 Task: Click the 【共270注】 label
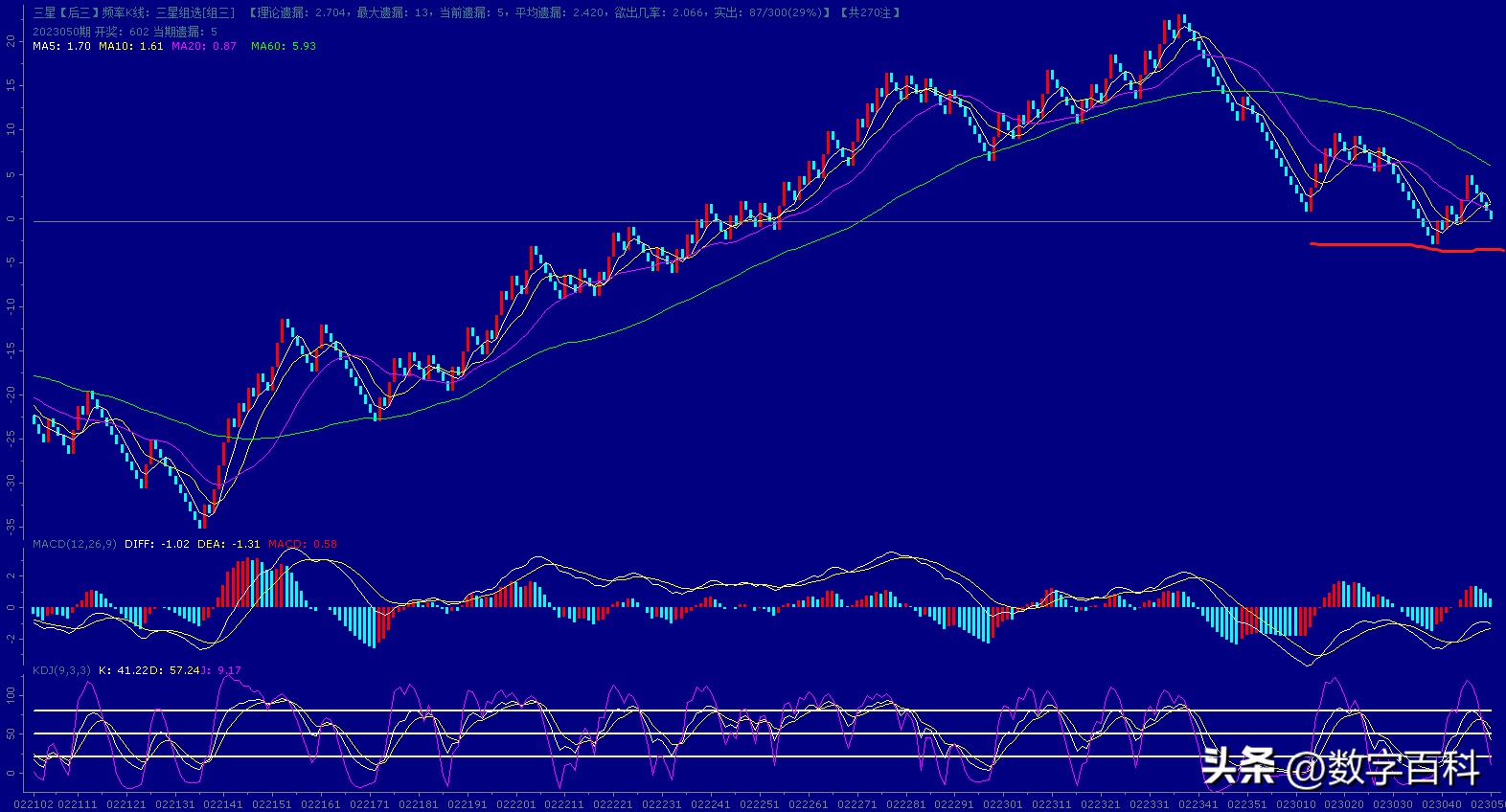click(870, 12)
